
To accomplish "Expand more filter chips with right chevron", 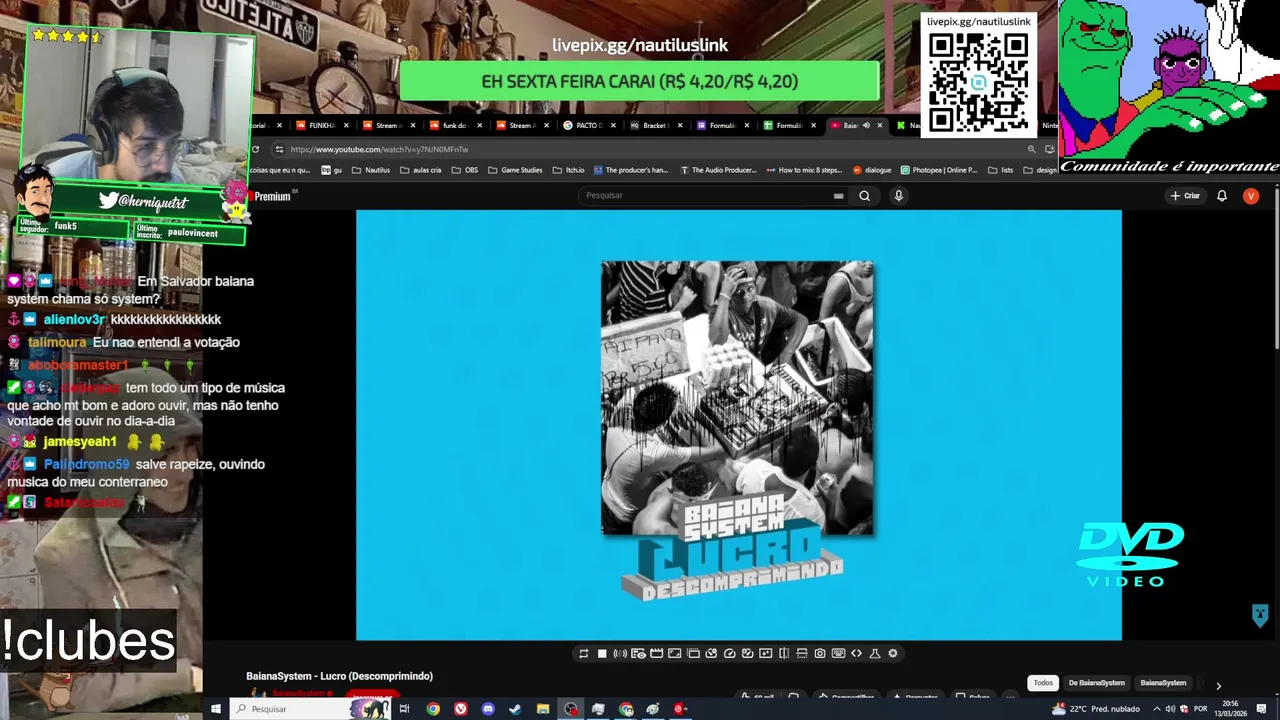I will coord(1218,685).
